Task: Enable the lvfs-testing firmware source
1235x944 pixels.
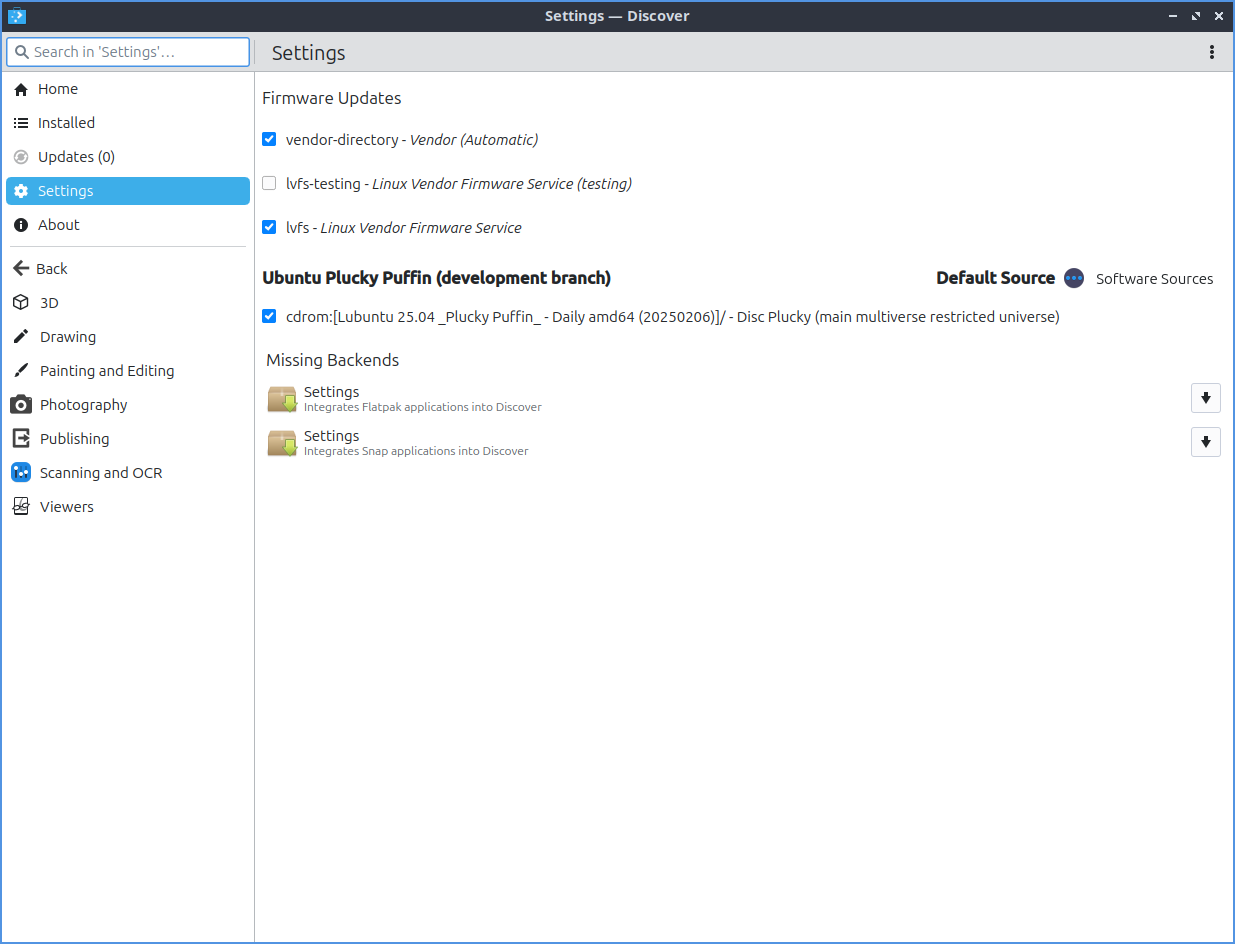Action: 269,184
